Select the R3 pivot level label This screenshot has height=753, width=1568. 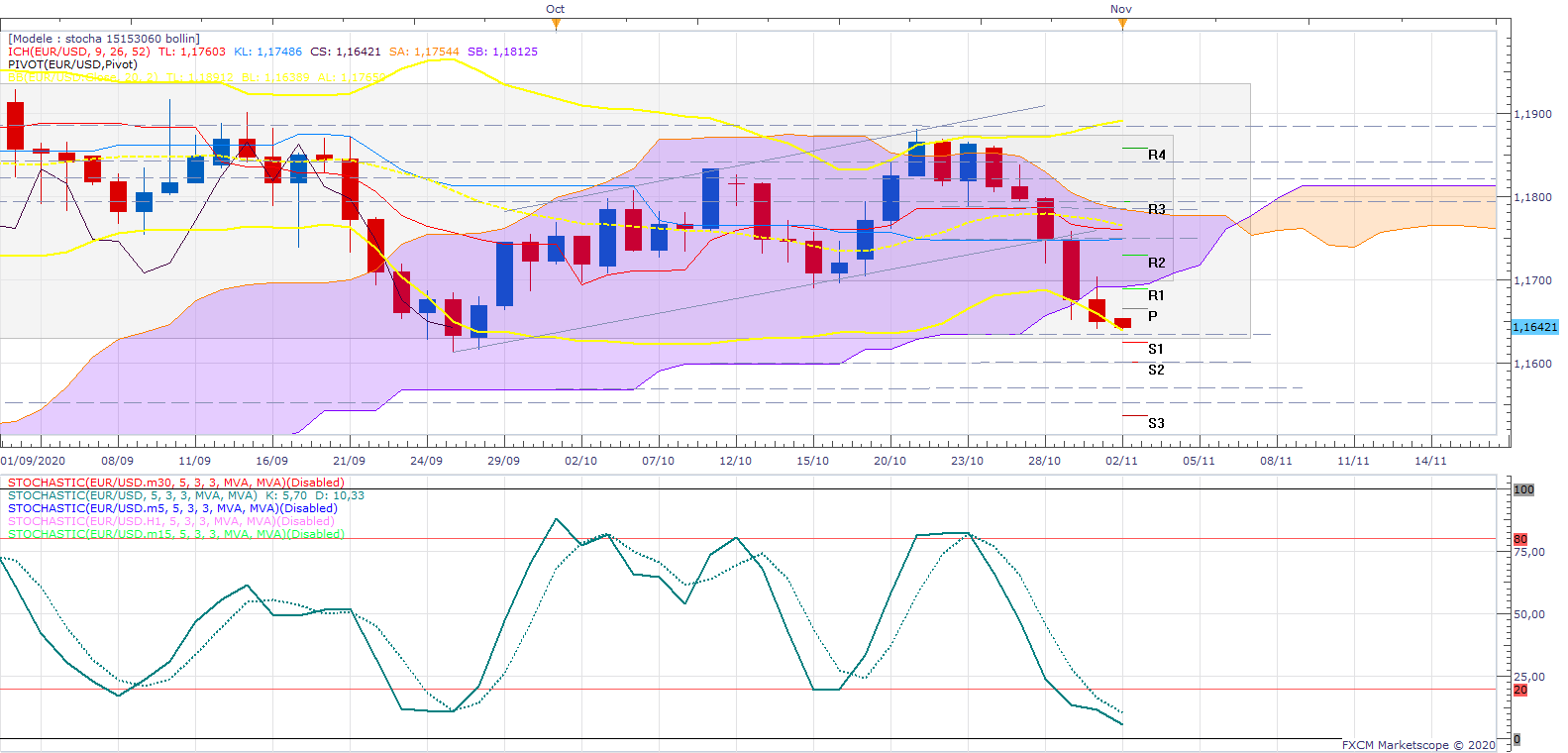(1157, 209)
